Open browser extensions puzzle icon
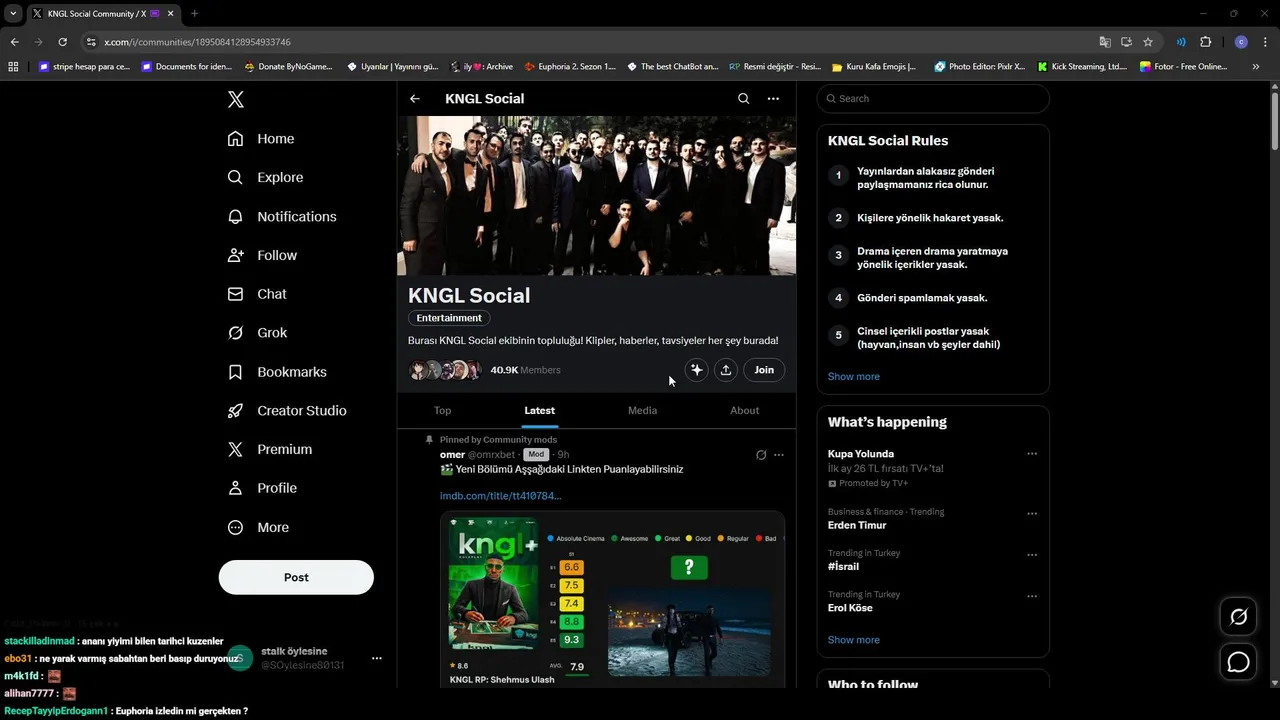 [x=1205, y=42]
